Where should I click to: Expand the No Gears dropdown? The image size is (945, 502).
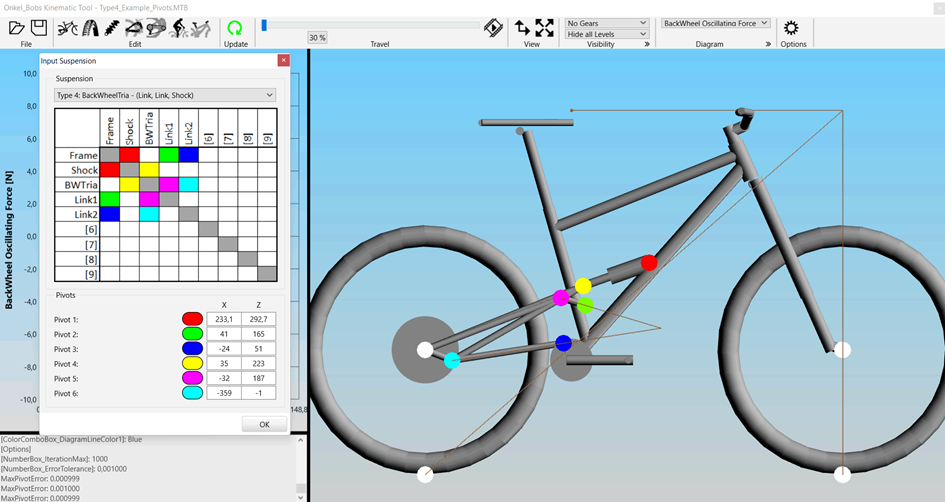607,23
